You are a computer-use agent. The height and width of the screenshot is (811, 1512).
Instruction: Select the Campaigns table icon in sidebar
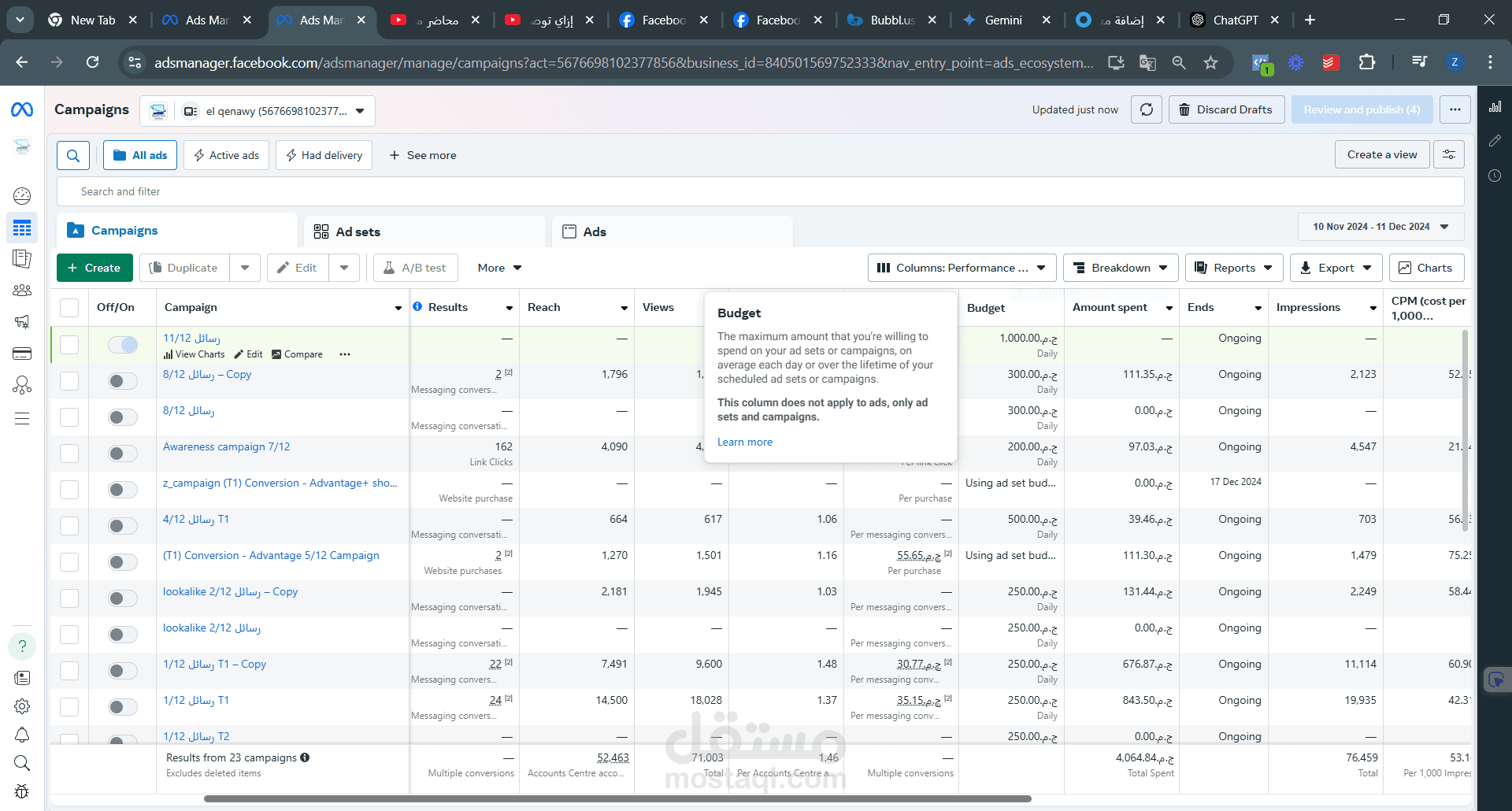pyautogui.click(x=22, y=228)
